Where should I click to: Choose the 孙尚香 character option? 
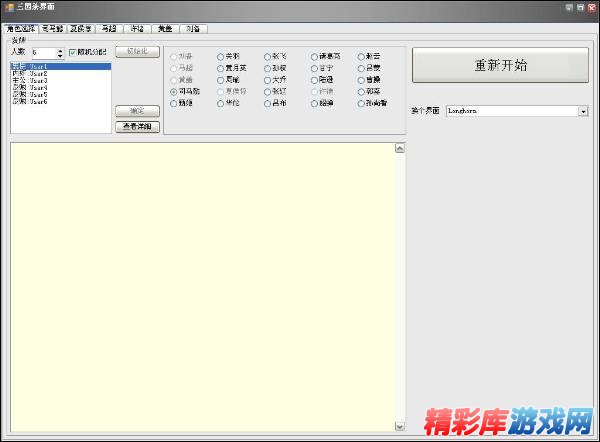coord(360,102)
